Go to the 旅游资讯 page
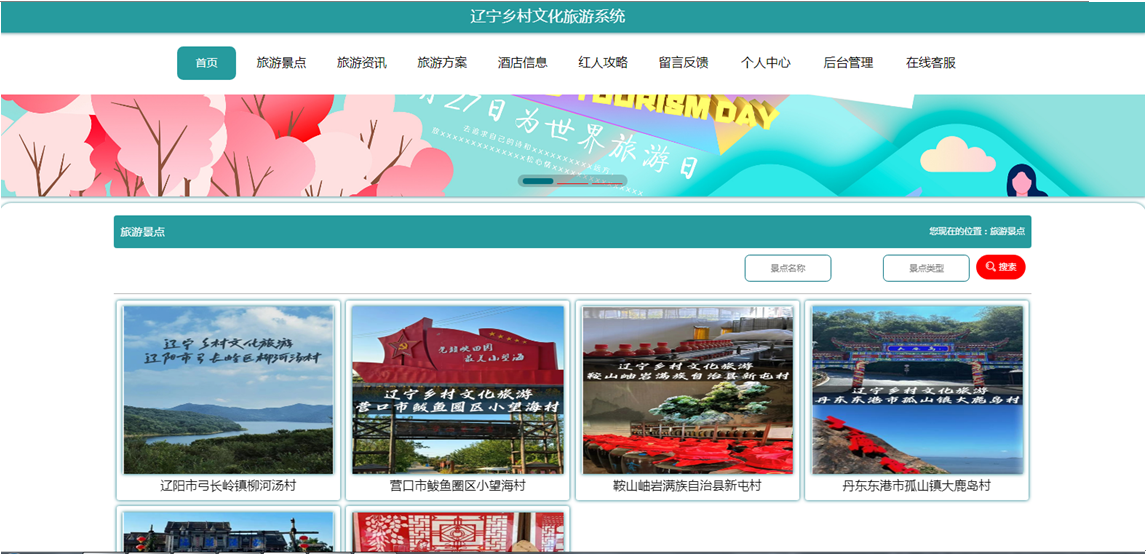This screenshot has width=1146, height=556. (361, 63)
